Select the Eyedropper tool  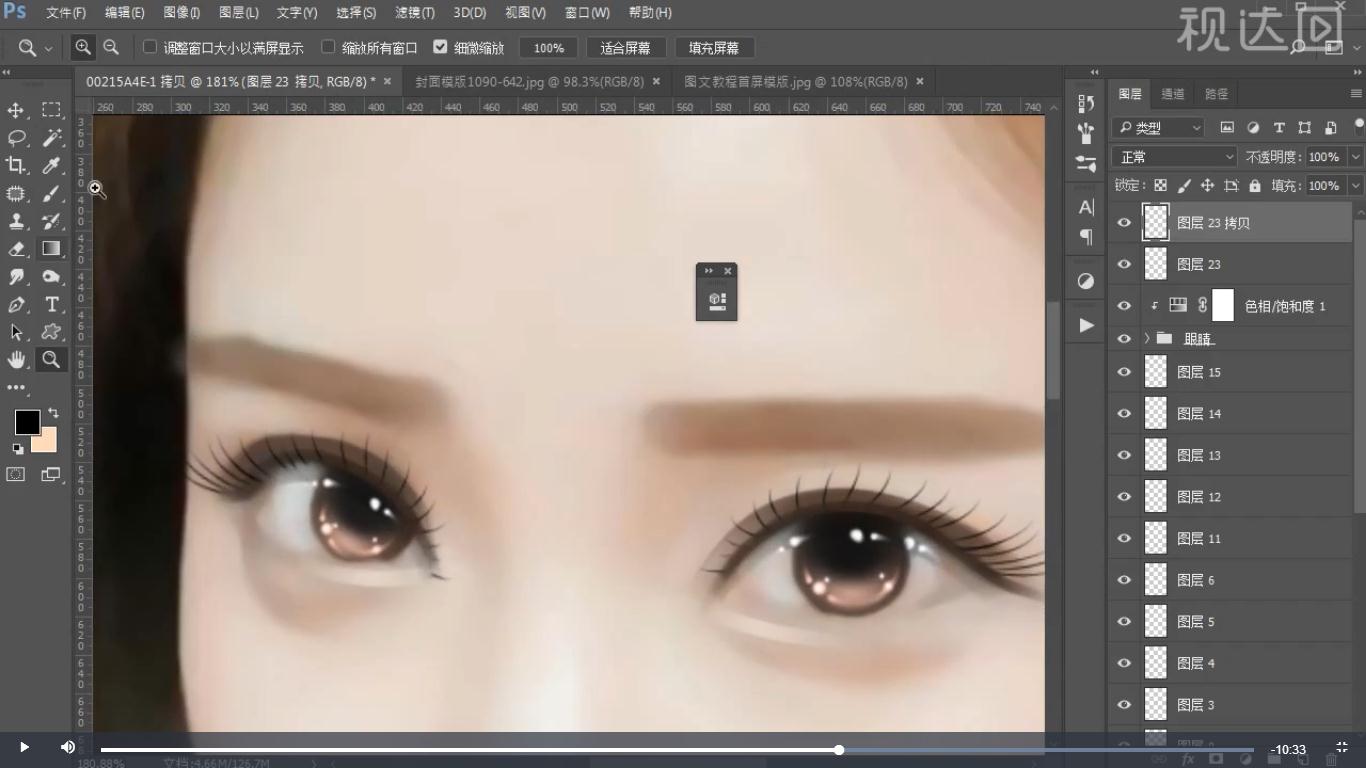click(51, 165)
